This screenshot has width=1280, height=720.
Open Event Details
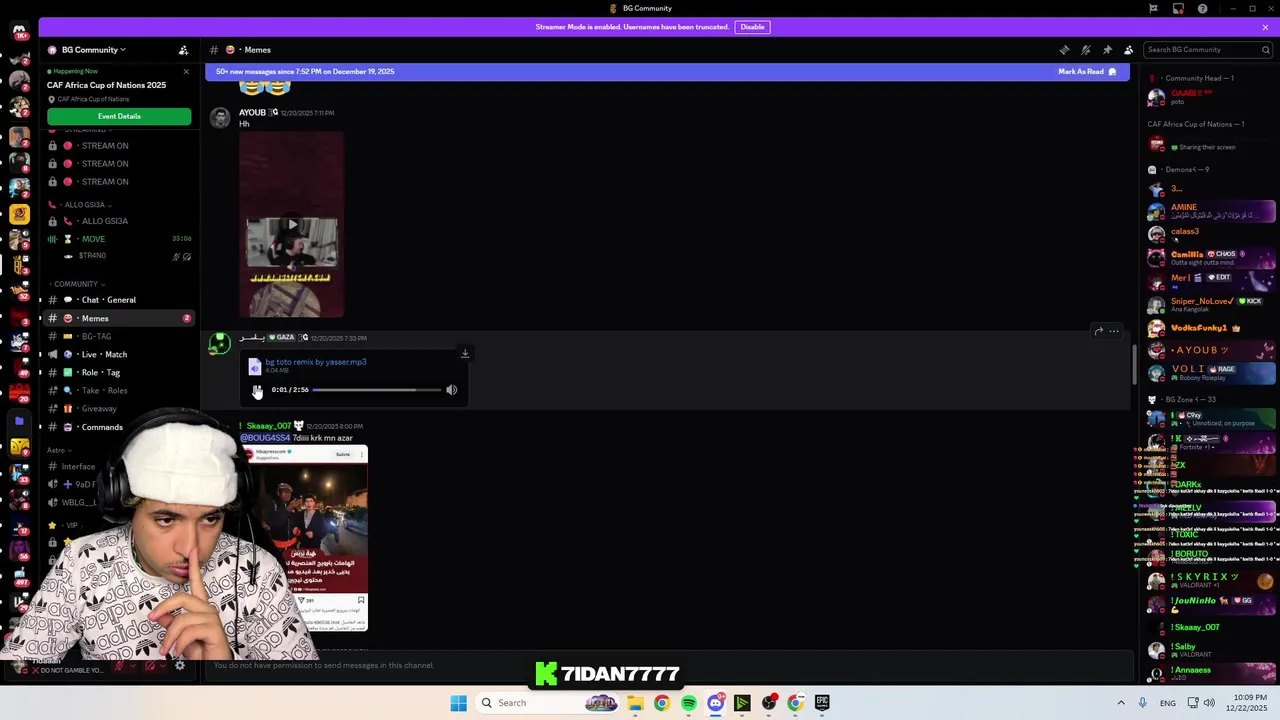[x=119, y=116]
